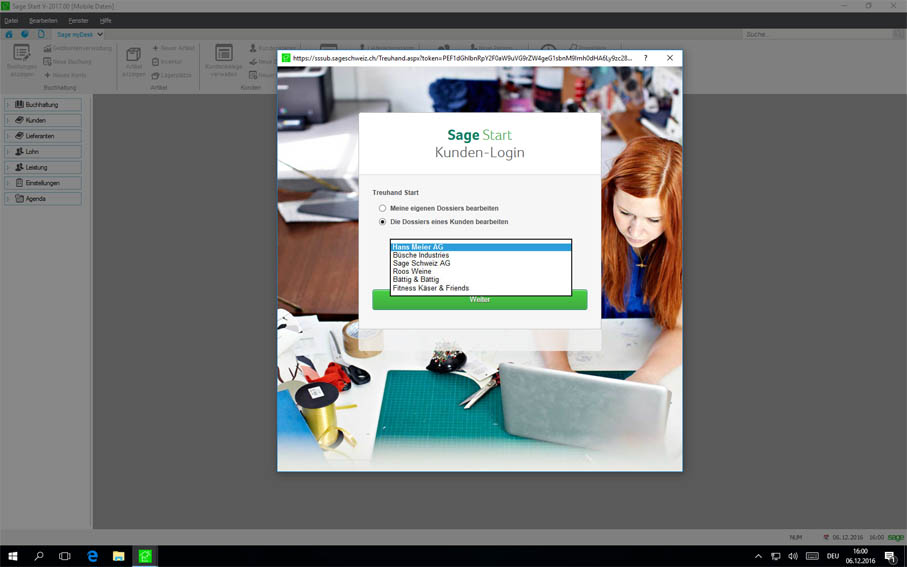
Task: Show hidden tray icons chevron
Action: tap(758, 556)
